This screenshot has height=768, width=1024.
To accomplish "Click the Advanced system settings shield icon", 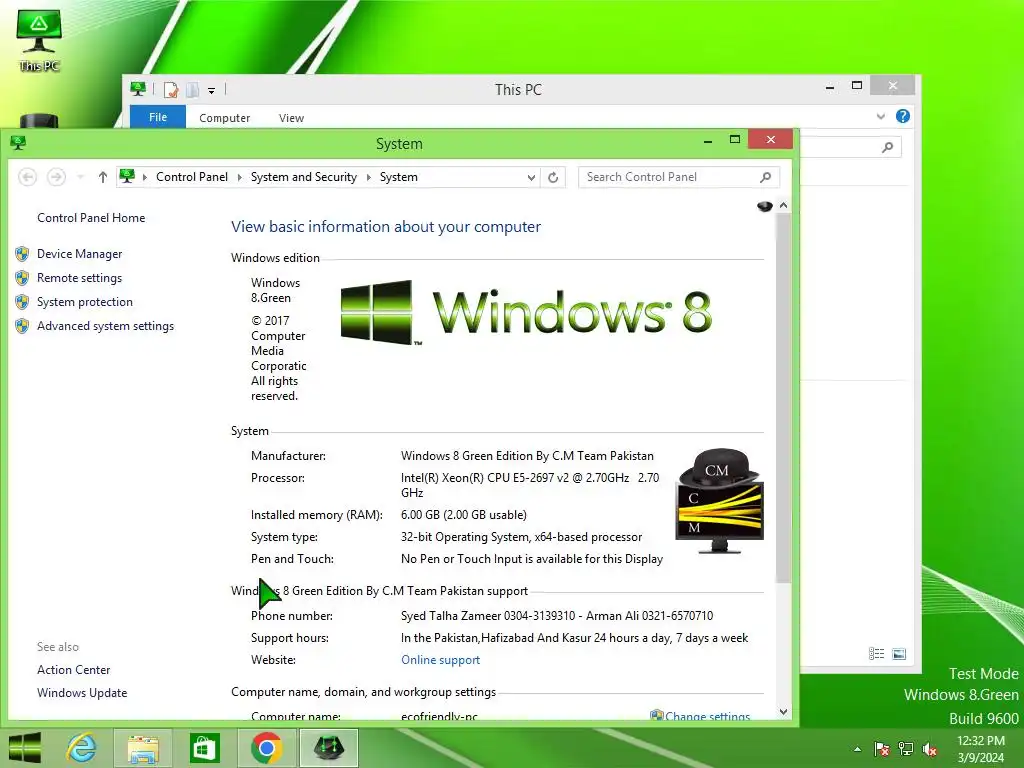I will (x=22, y=326).
